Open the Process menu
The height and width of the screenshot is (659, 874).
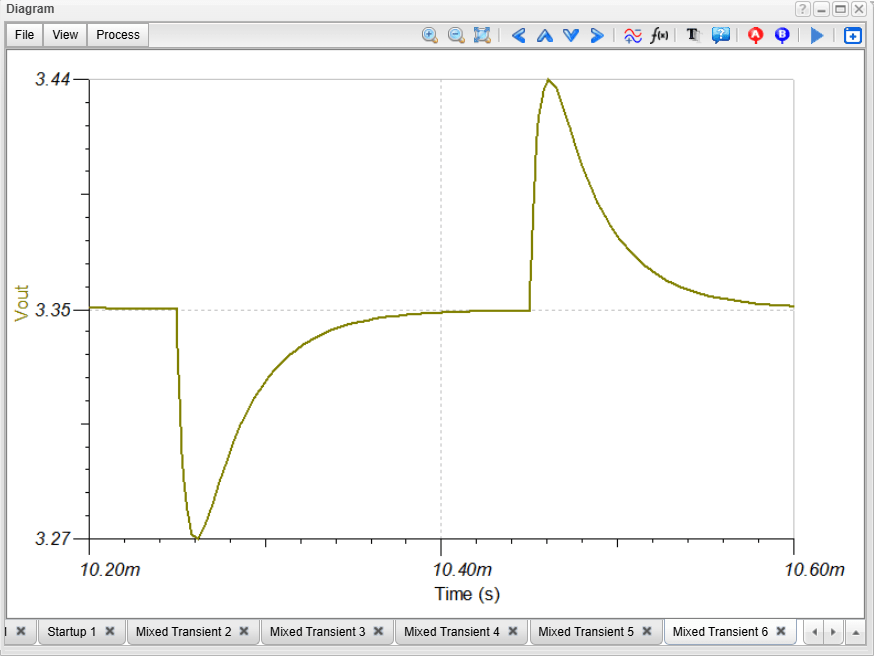point(118,35)
